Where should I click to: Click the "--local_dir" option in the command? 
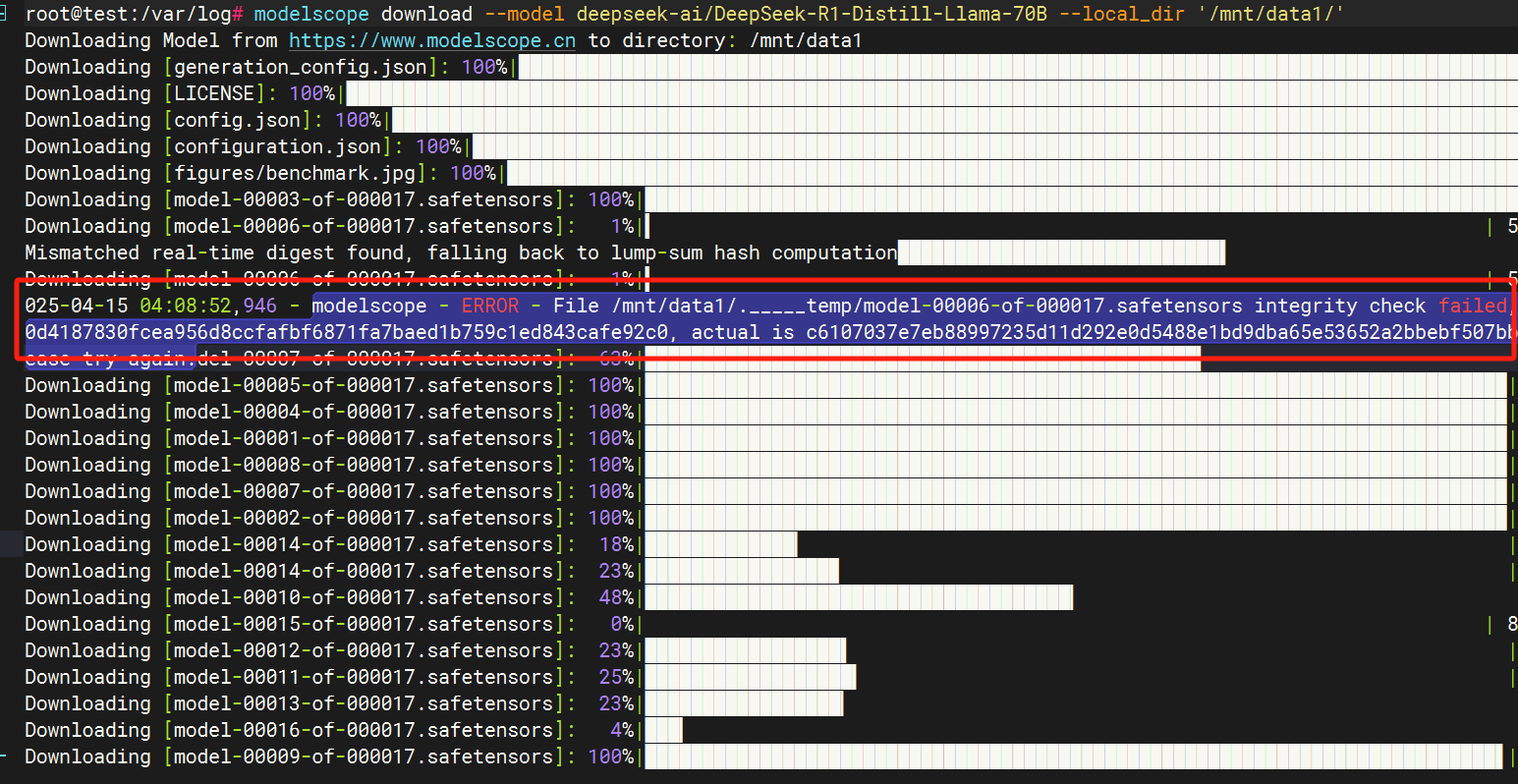[1122, 14]
